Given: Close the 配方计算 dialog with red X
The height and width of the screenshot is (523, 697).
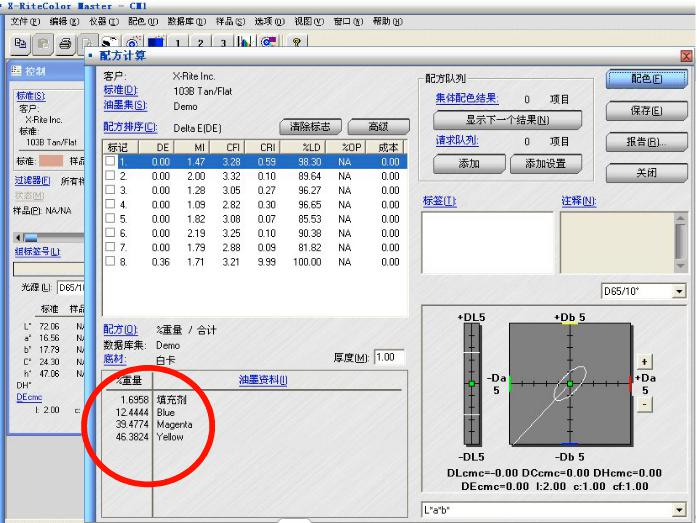Looking at the screenshot, I should (x=686, y=56).
